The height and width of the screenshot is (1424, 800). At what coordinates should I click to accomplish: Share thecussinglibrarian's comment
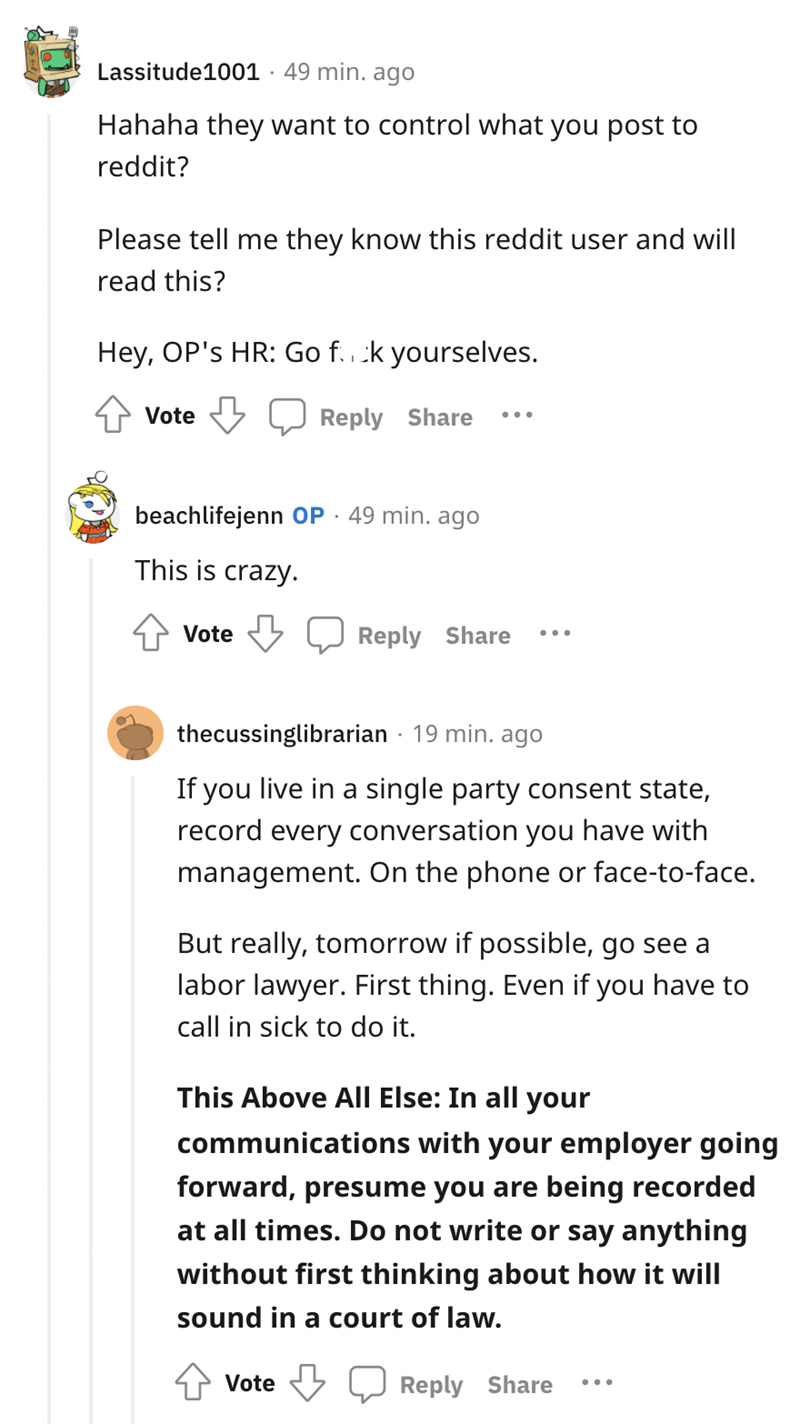[x=520, y=1384]
